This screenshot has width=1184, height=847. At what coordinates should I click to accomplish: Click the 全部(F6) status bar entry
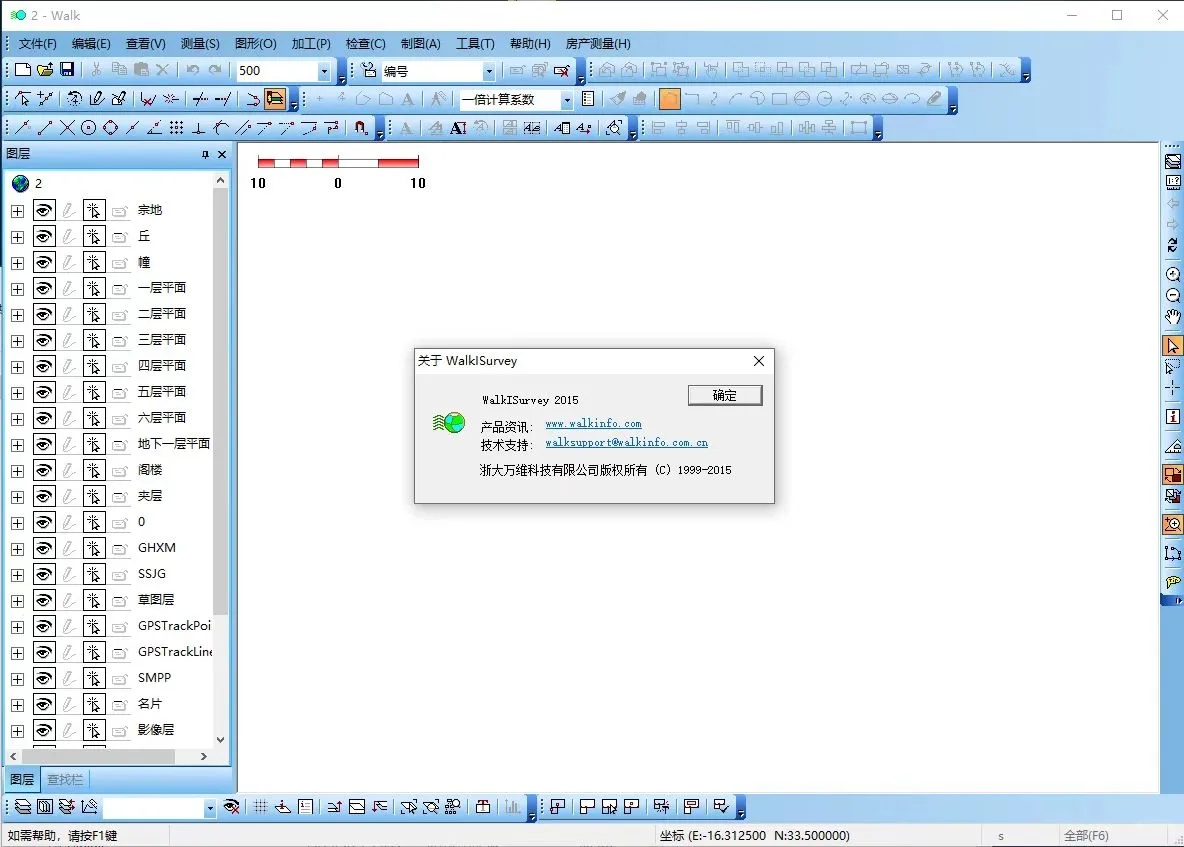[x=1086, y=836]
